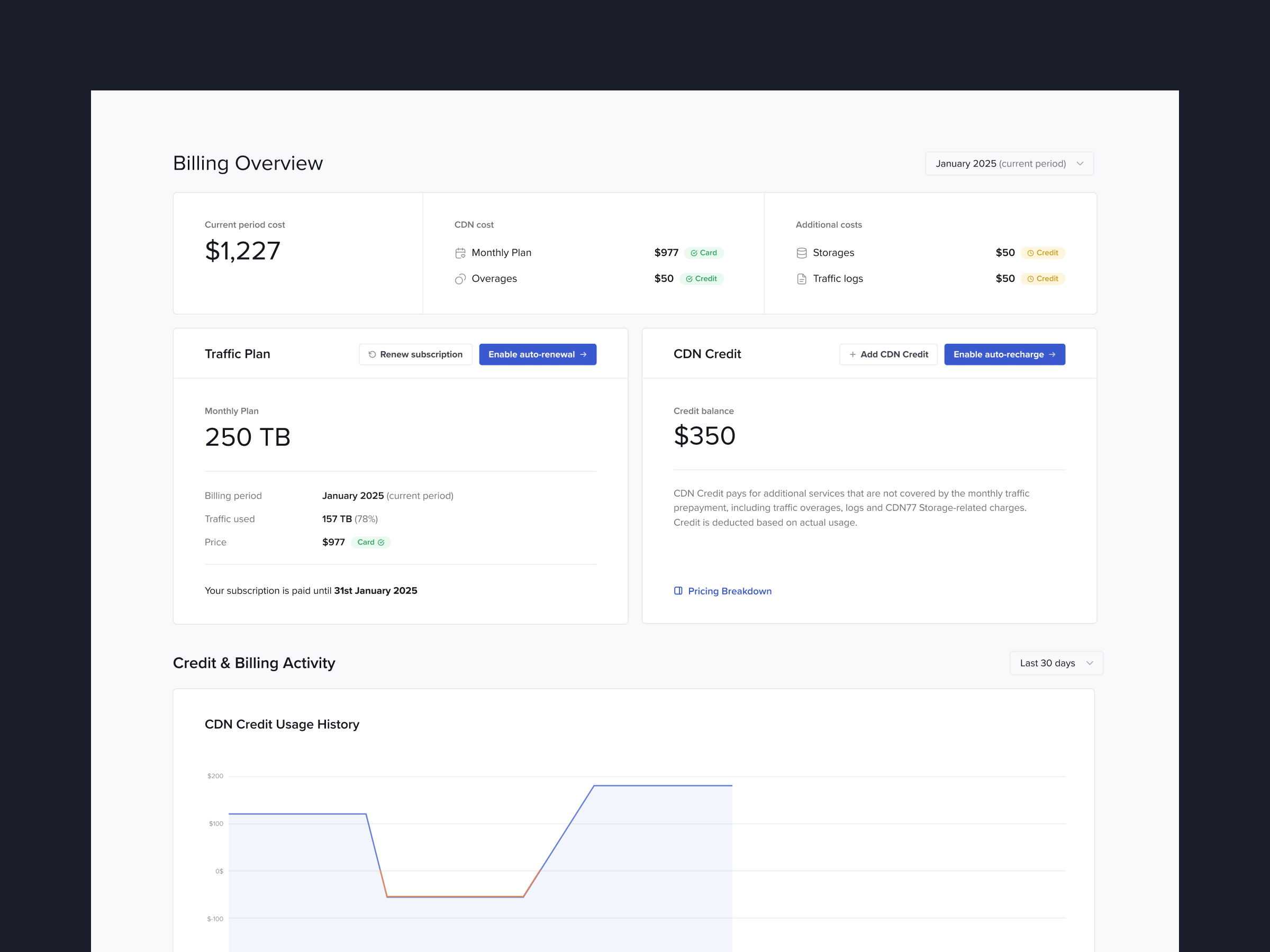Open the Last 30 days filter dropdown
Viewport: 1270px width, 952px height.
tap(1056, 663)
